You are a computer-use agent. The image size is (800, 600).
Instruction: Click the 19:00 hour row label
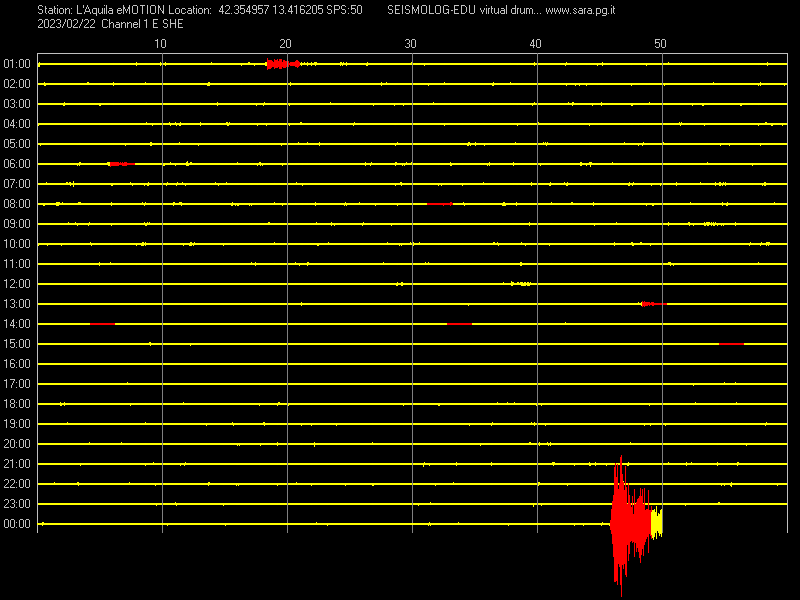[17, 424]
